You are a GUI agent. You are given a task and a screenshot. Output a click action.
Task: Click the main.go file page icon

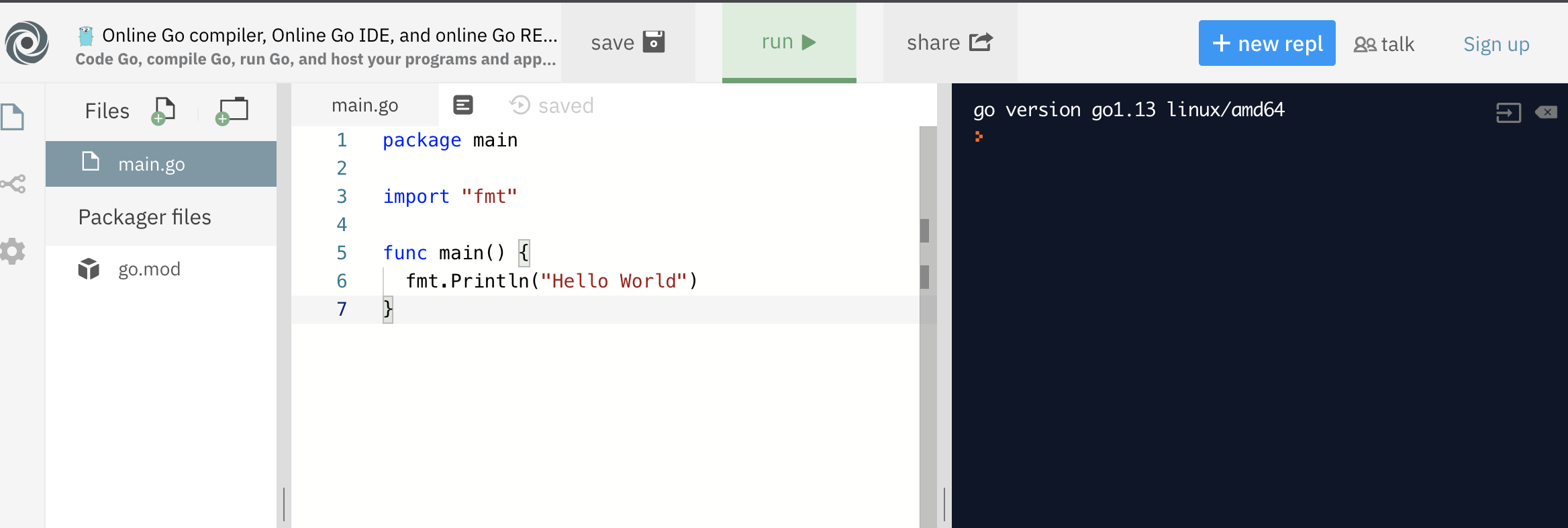pos(90,162)
